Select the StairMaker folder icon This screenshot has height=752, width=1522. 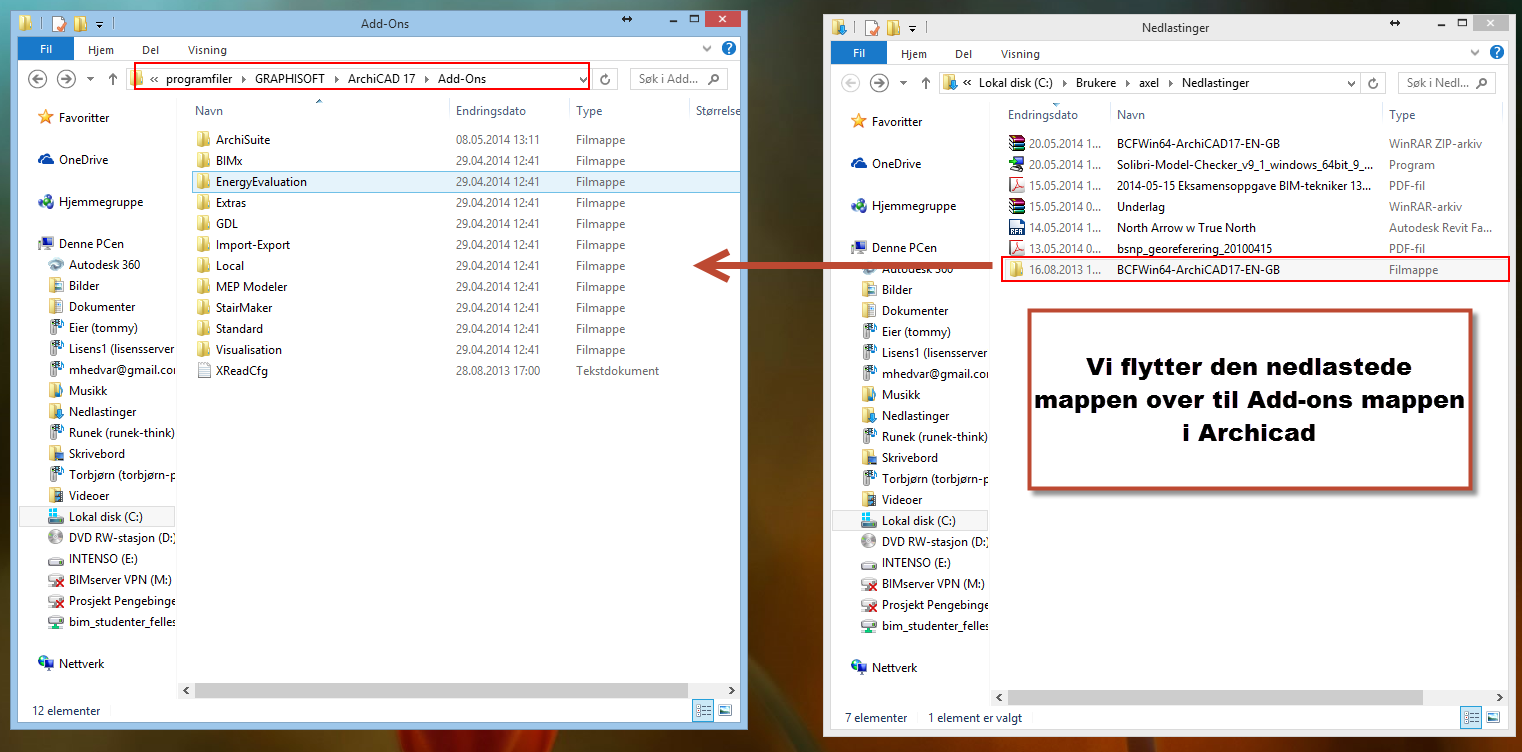point(204,308)
